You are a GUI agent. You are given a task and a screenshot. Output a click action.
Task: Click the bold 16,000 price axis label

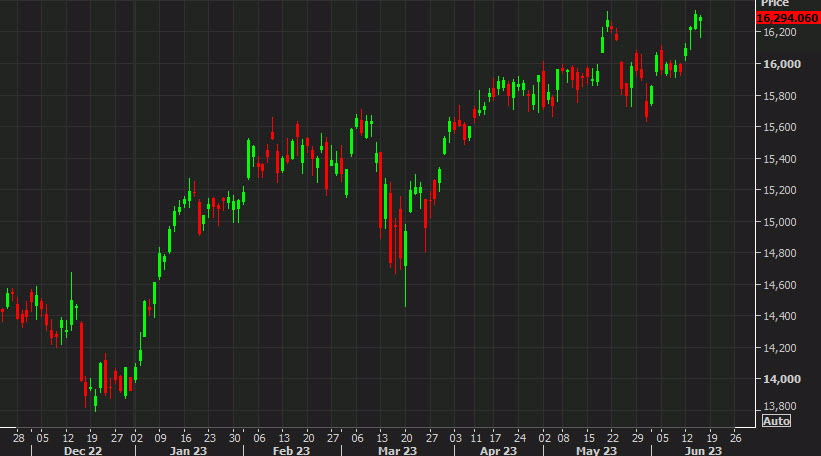click(782, 64)
